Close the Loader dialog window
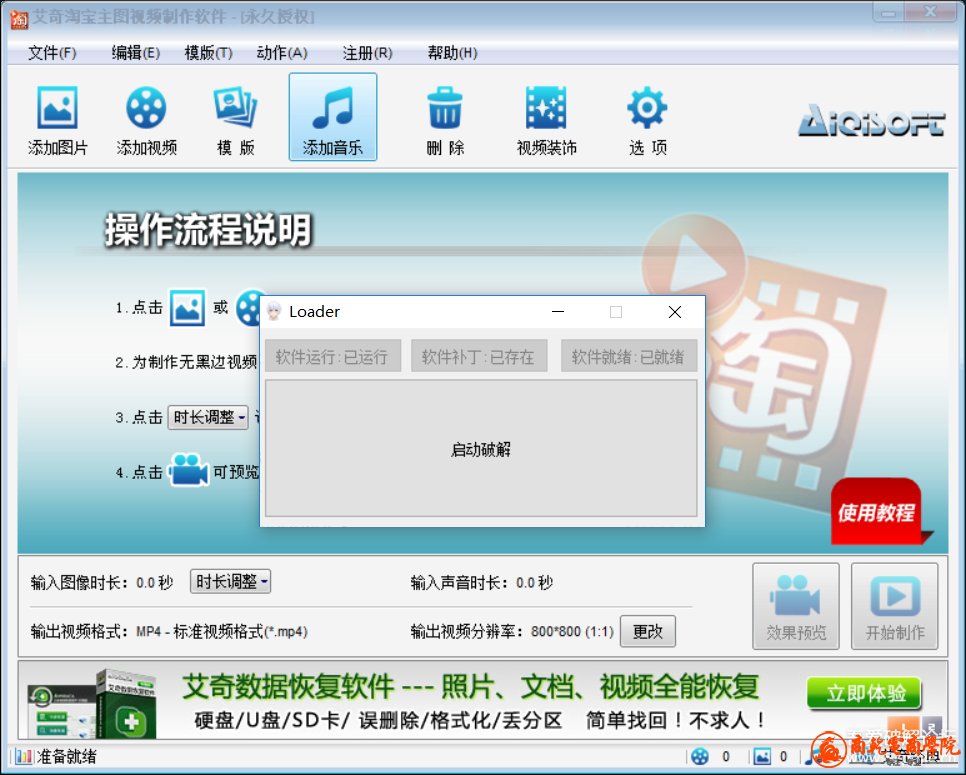 (674, 312)
